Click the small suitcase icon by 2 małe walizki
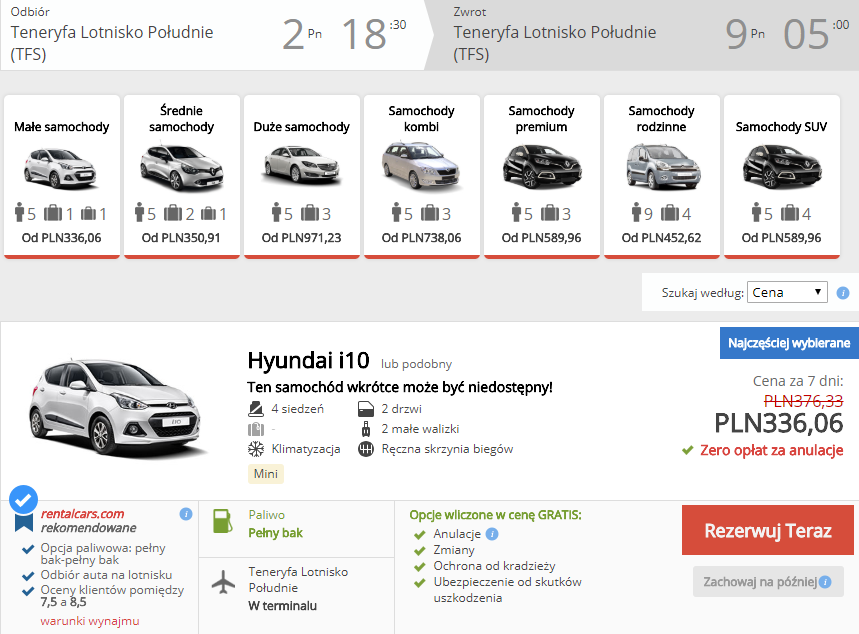The image size is (859, 634). pyautogui.click(x=366, y=429)
